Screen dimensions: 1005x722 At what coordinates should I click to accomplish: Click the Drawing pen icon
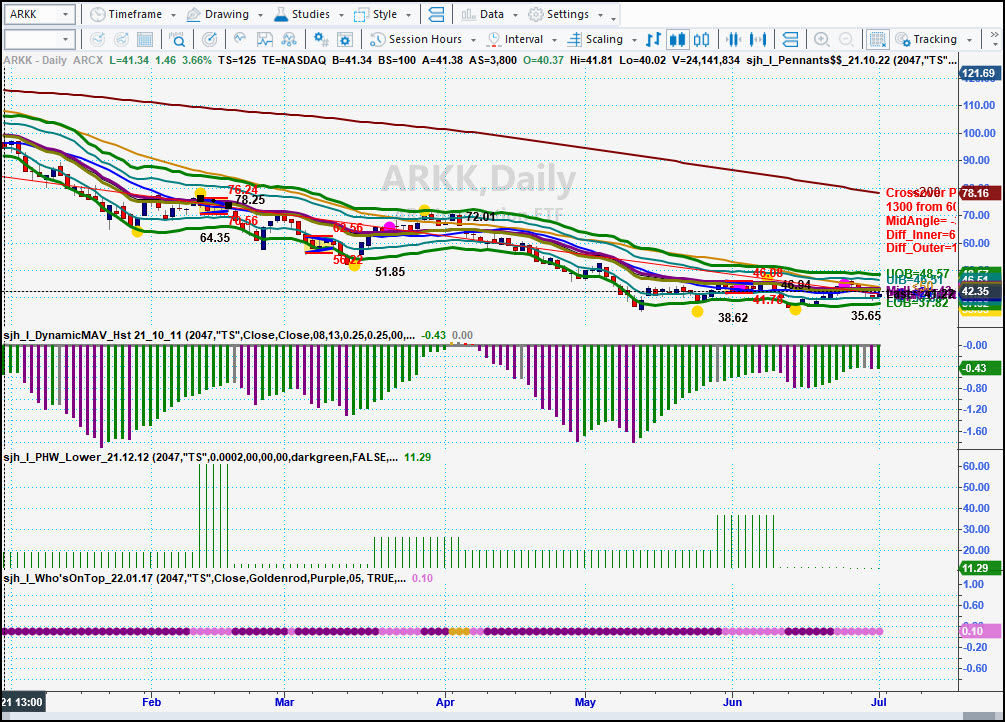193,14
